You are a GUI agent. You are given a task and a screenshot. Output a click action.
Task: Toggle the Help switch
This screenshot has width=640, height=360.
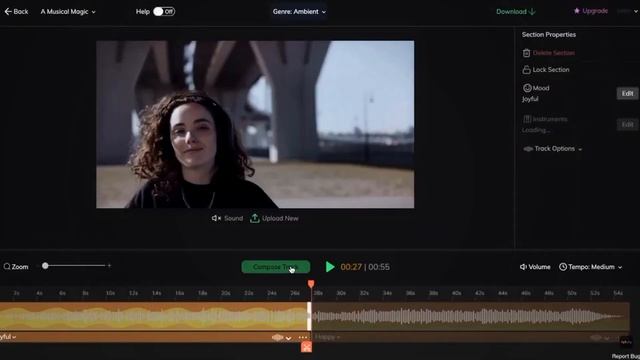[164, 11]
